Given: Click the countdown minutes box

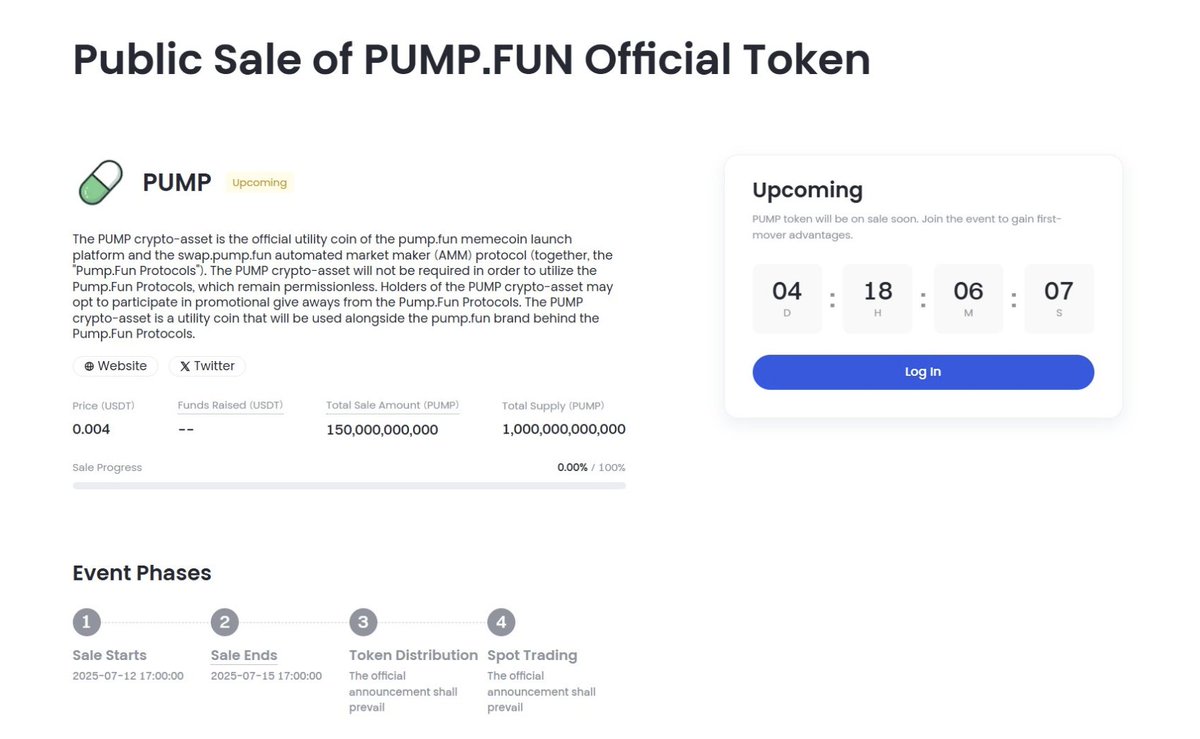Looking at the screenshot, I should 968,298.
